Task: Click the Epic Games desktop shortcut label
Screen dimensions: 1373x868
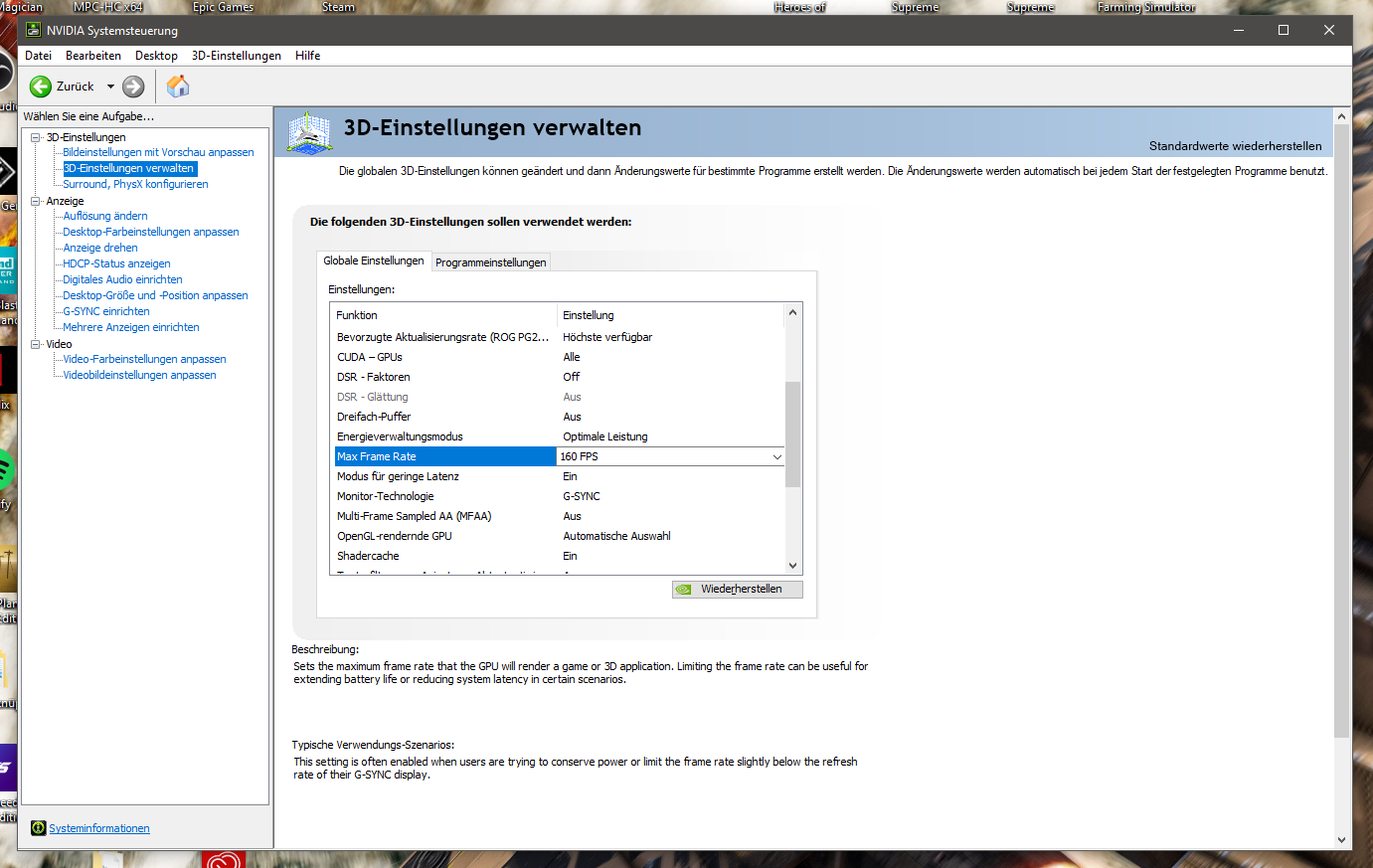Action: pyautogui.click(x=223, y=7)
